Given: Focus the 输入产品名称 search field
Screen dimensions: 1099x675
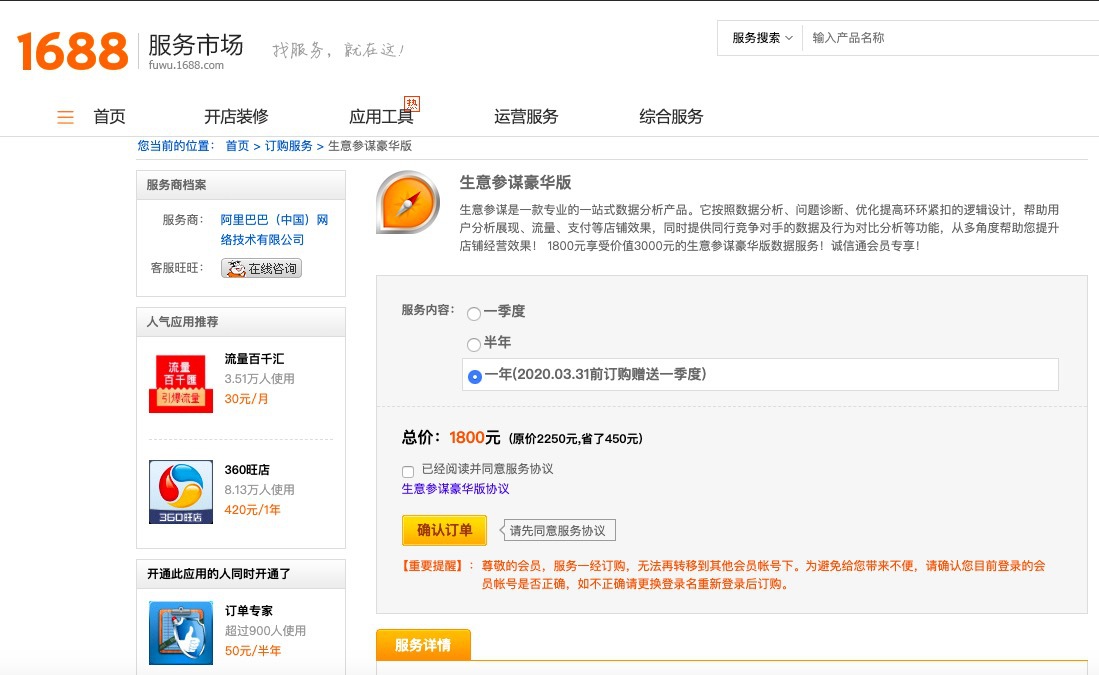Looking at the screenshot, I should click(950, 38).
